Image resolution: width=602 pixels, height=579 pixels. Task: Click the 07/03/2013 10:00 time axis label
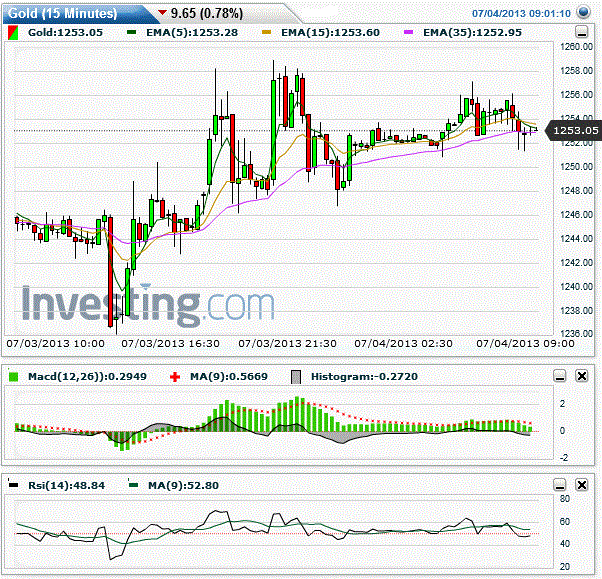pyautogui.click(x=56, y=344)
